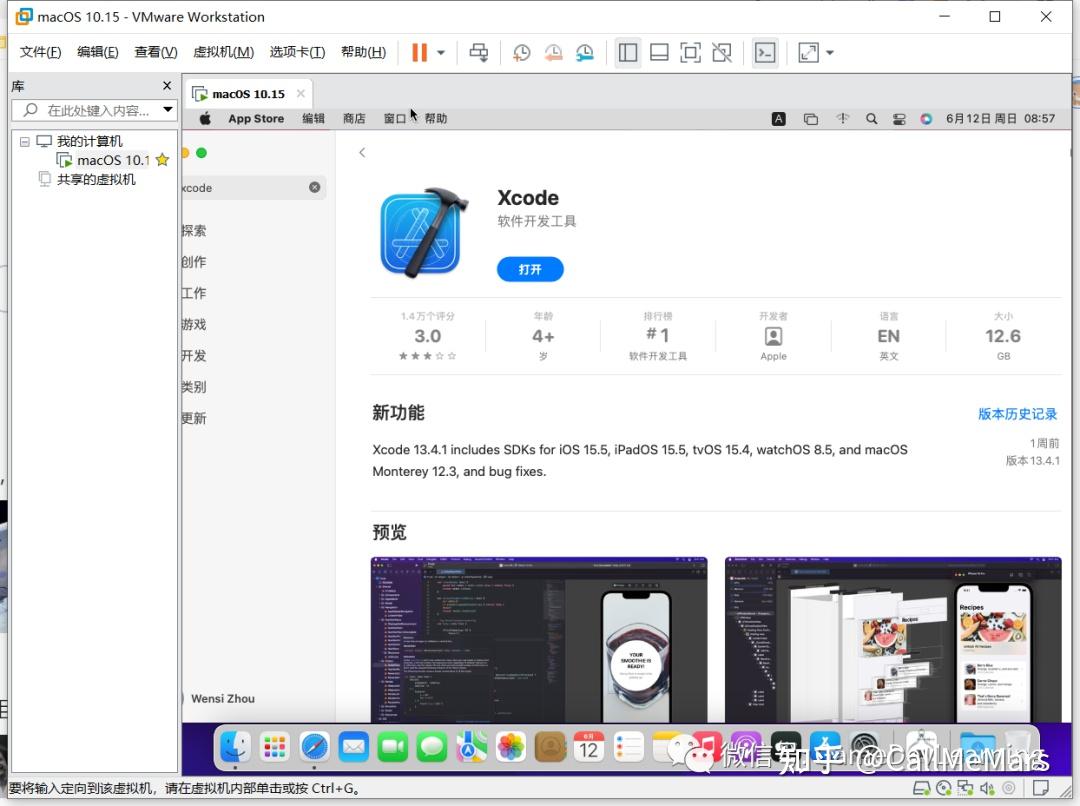Viewport: 1080px width, 806px height.
Task: Select 工作 in App Store sidebar
Action: 194,293
